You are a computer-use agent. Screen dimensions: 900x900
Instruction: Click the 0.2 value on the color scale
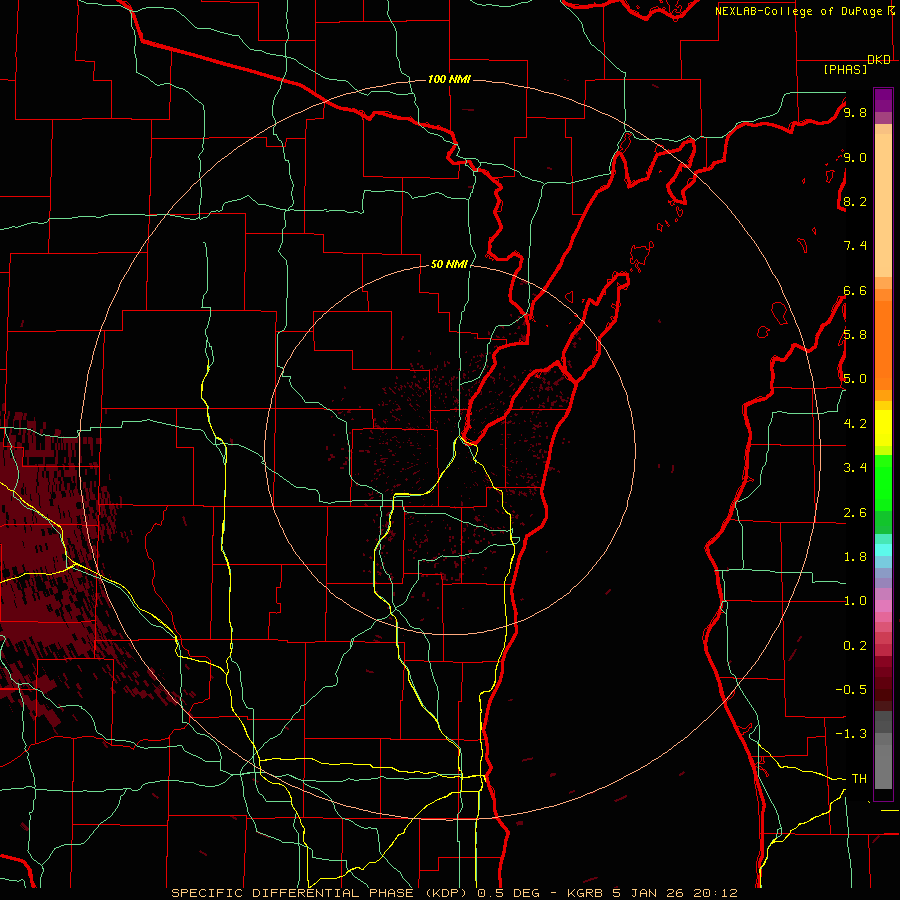point(855,646)
